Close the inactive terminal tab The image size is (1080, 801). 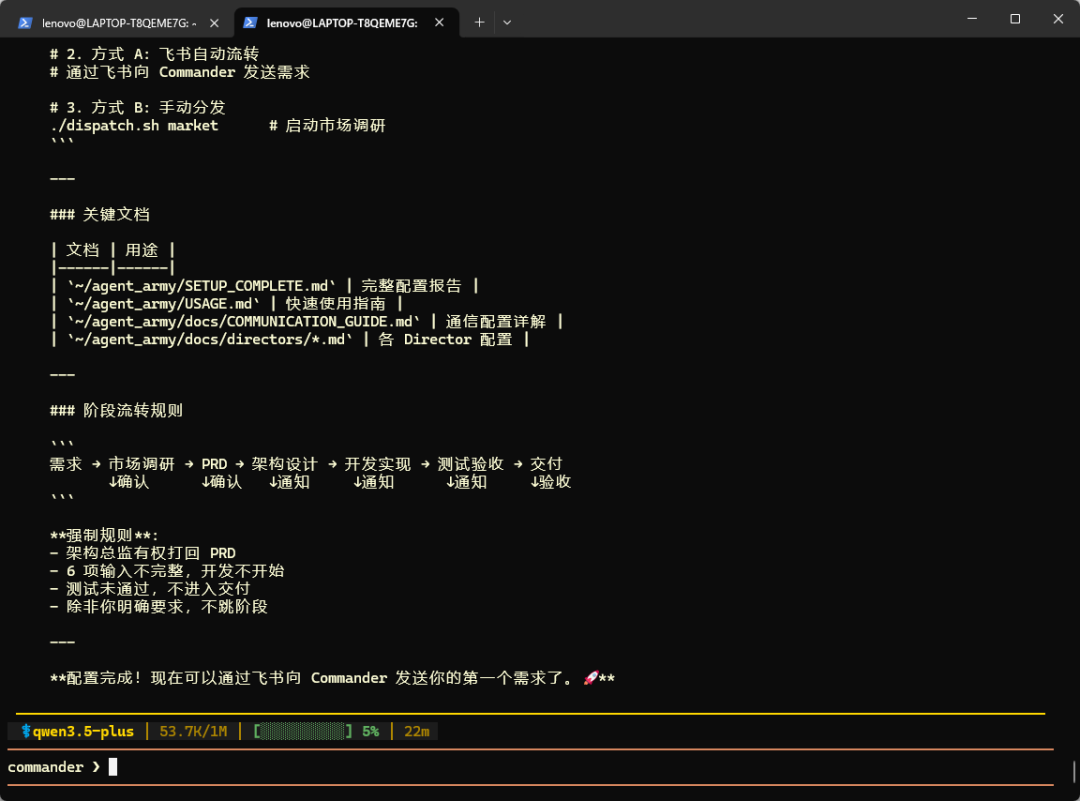pyautogui.click(x=212, y=21)
